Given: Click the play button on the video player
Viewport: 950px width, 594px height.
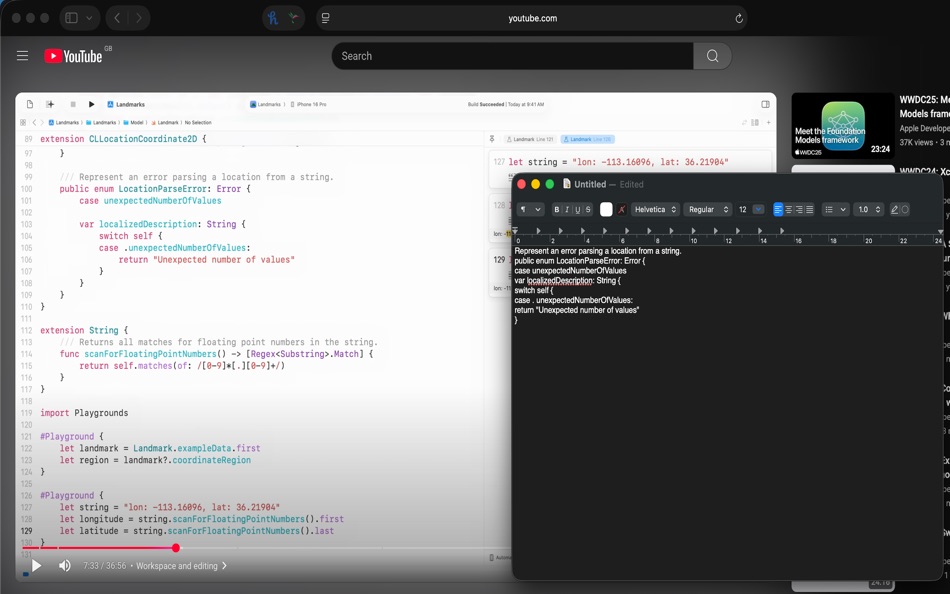Looking at the screenshot, I should pos(36,565).
